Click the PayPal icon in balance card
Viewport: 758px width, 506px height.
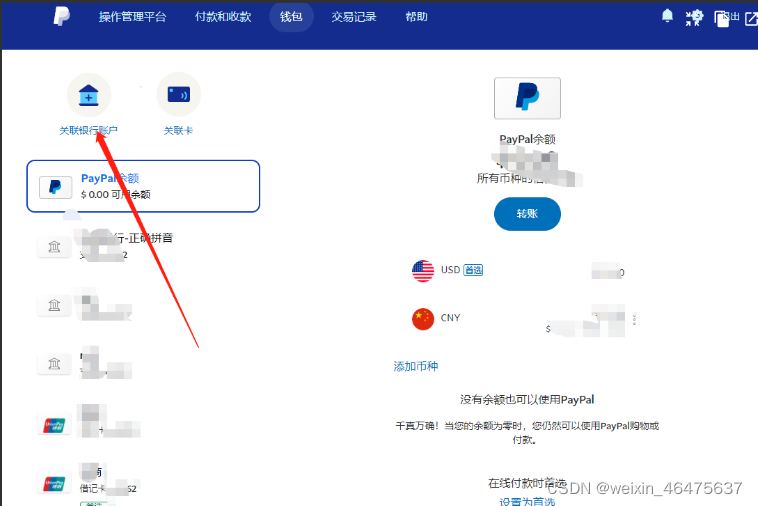55,187
